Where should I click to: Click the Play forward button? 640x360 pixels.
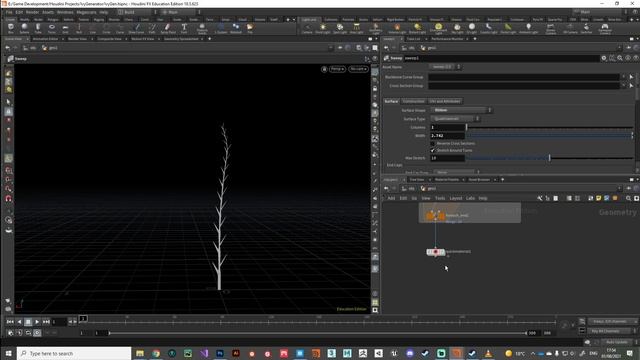pyautogui.click(x=37, y=322)
